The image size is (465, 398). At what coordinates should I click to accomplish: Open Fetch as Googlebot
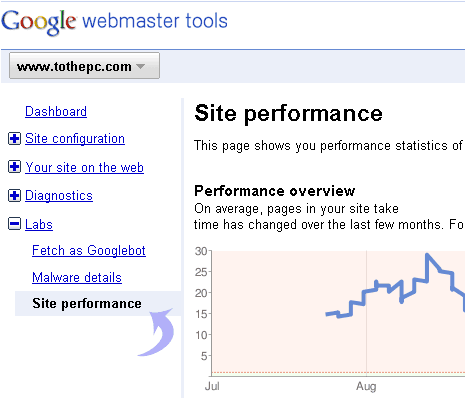tap(89, 250)
